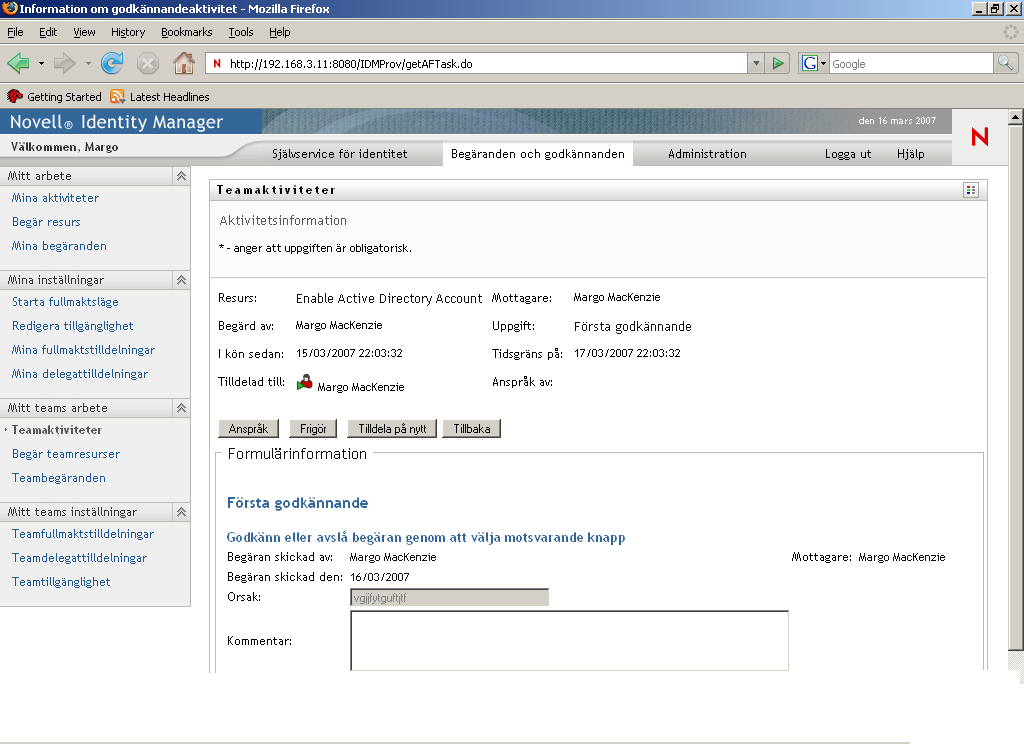Image resolution: width=1024 pixels, height=744 pixels.
Task: Open Starta fullmaktsläge link
Action: (65, 302)
